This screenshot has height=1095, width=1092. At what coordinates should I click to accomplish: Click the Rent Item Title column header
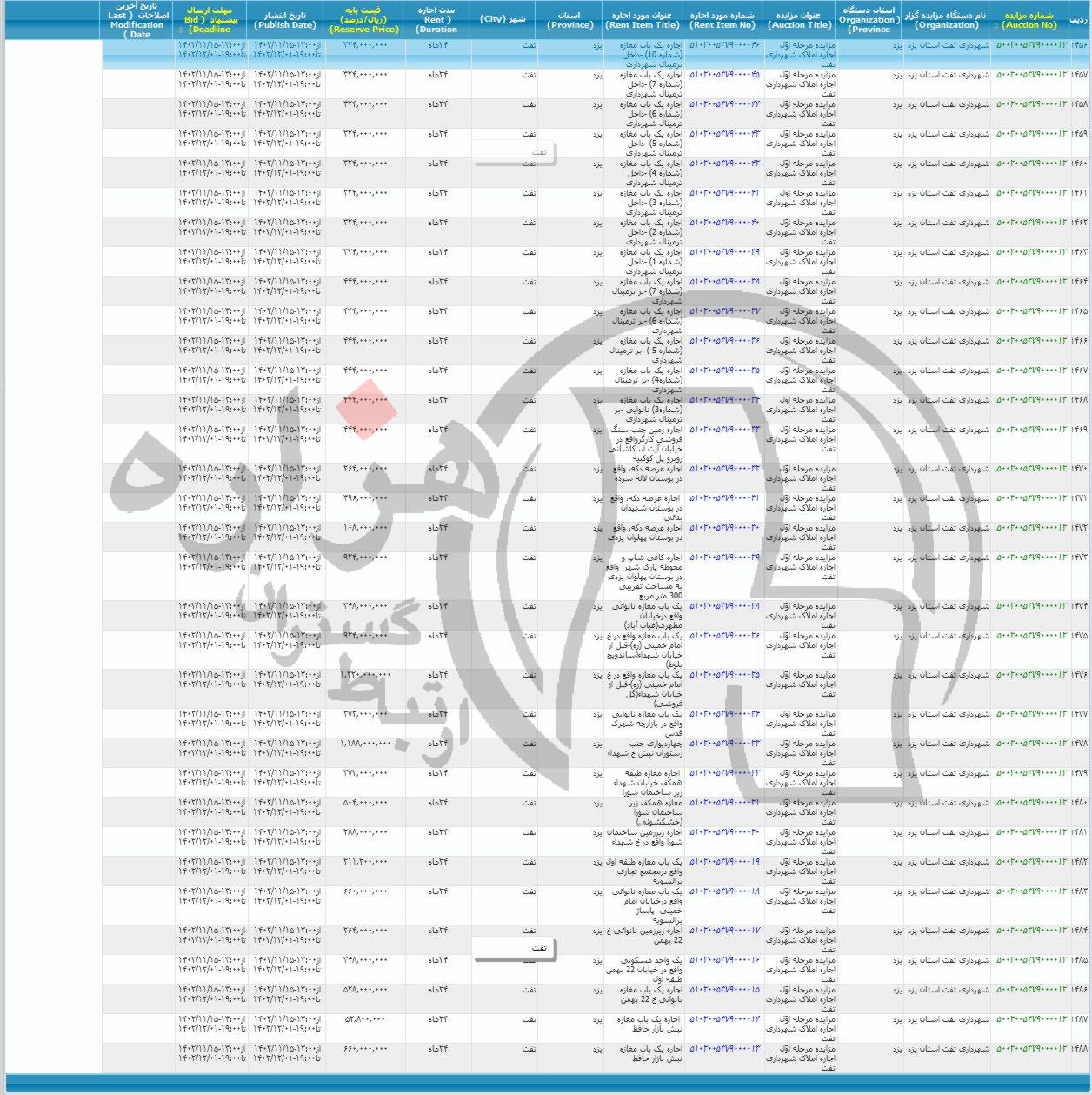coord(643,20)
